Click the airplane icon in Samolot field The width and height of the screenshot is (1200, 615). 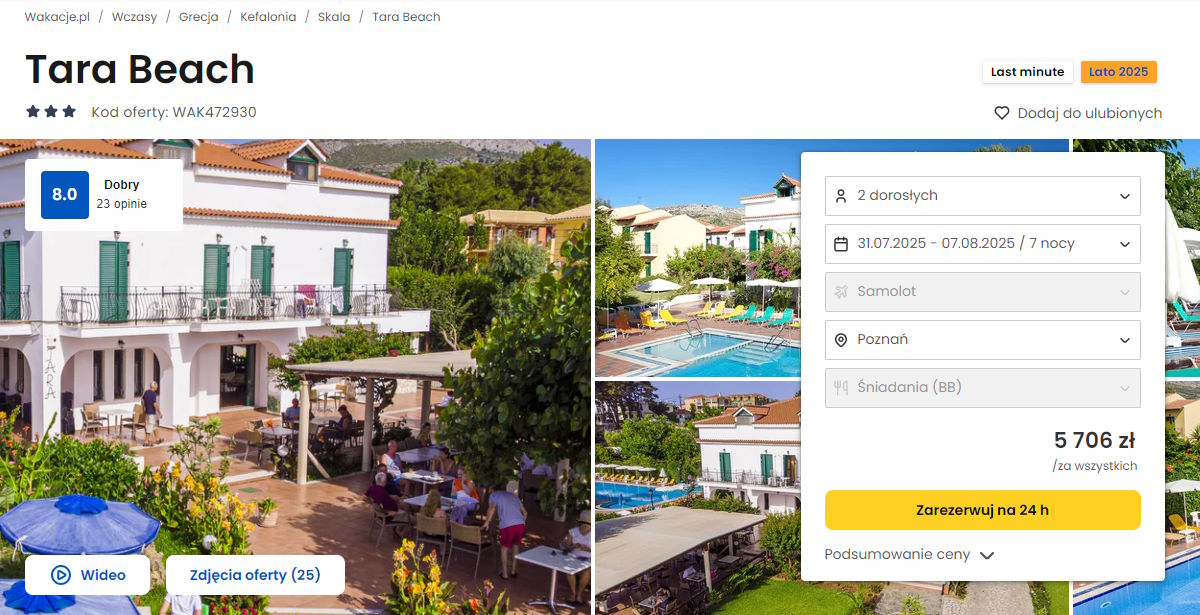click(x=841, y=292)
